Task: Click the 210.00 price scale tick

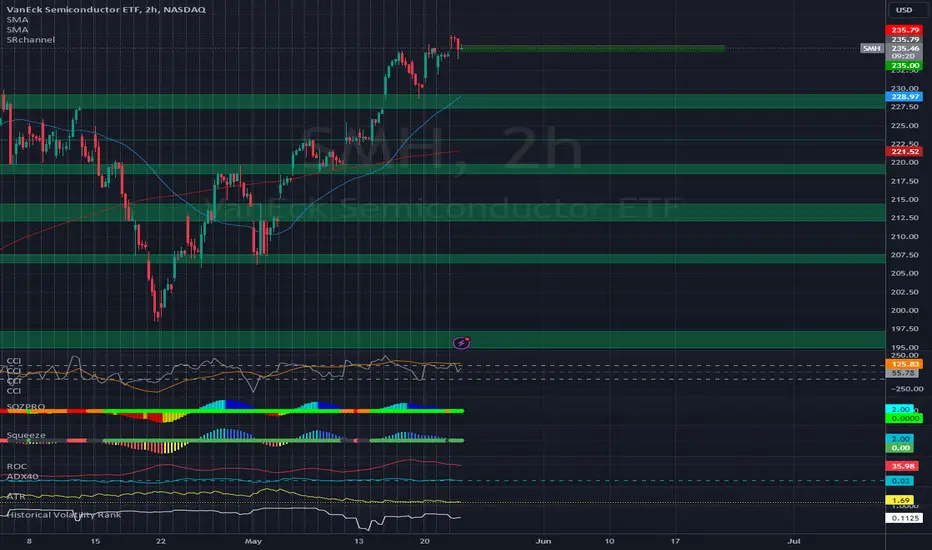Action: tap(905, 236)
